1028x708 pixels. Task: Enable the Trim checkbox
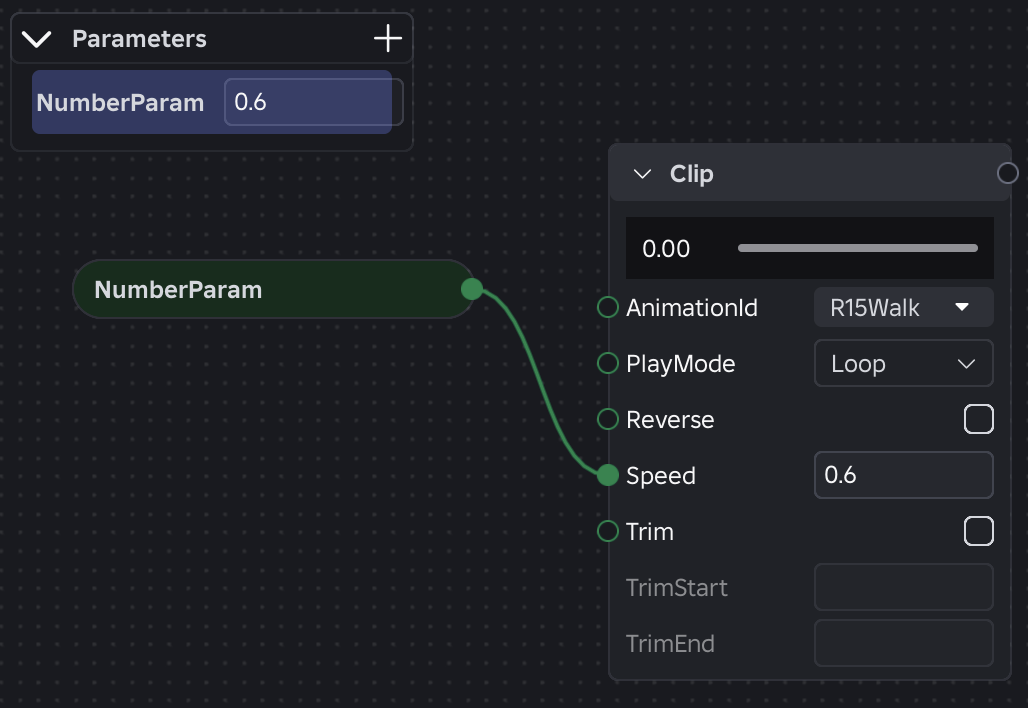click(979, 531)
